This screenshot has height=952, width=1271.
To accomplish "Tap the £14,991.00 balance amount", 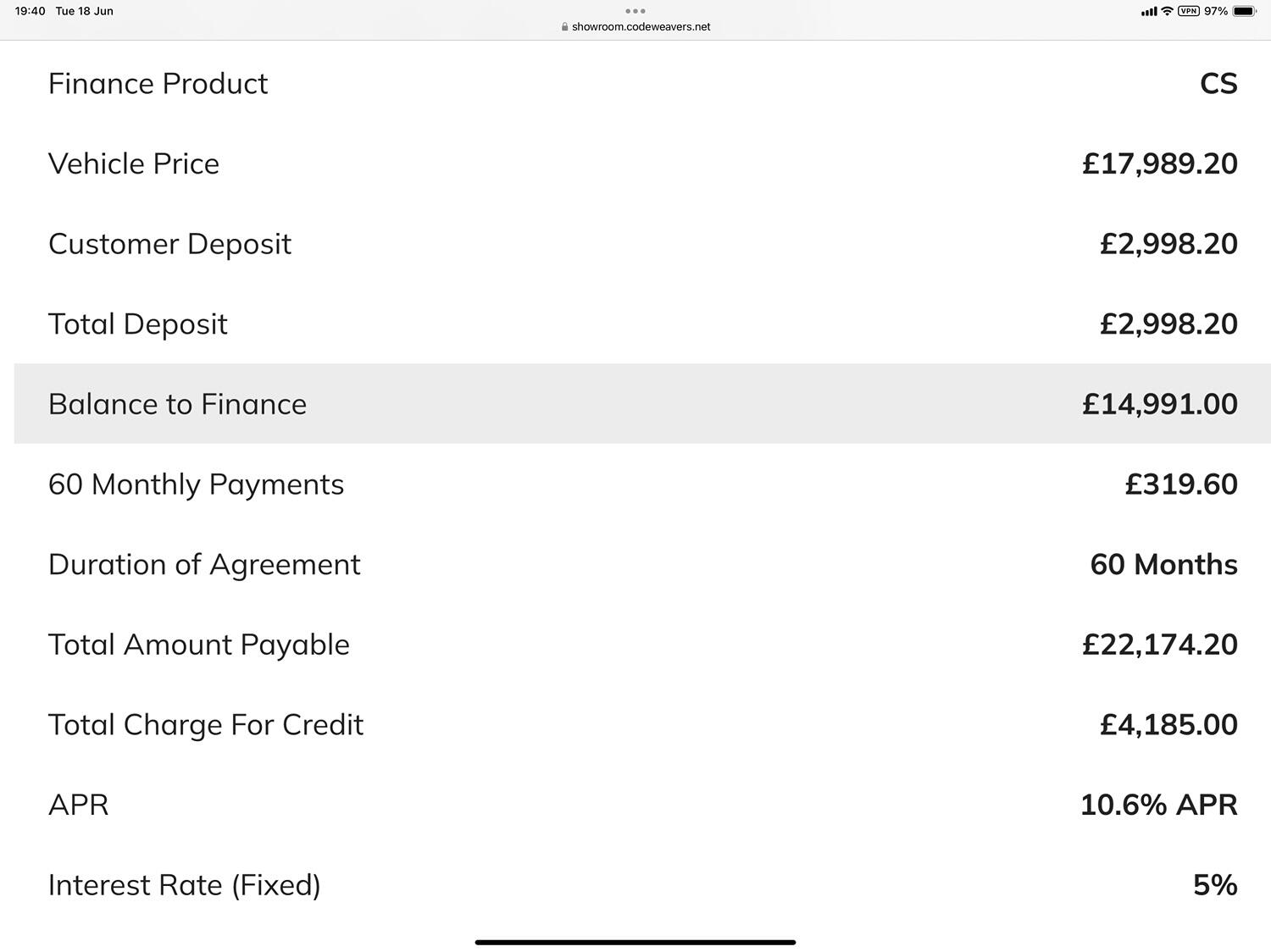I will [1159, 404].
